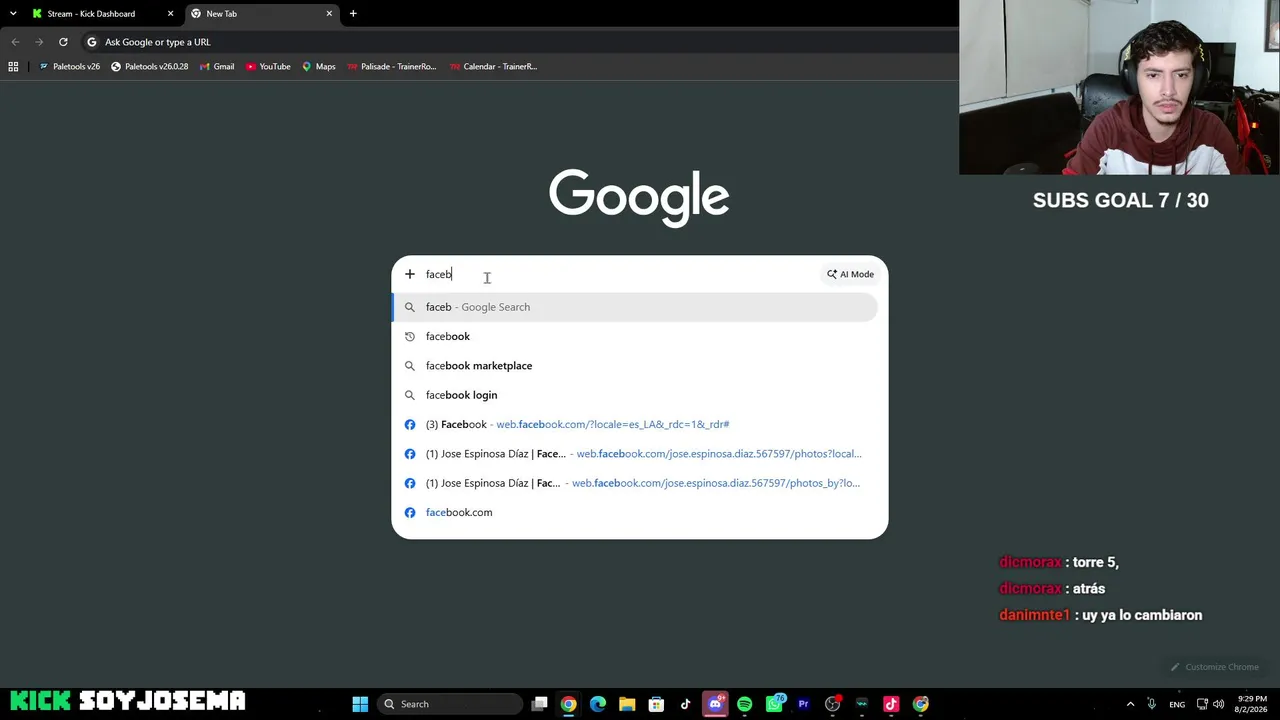Open Task View on the taskbar

click(x=540, y=704)
